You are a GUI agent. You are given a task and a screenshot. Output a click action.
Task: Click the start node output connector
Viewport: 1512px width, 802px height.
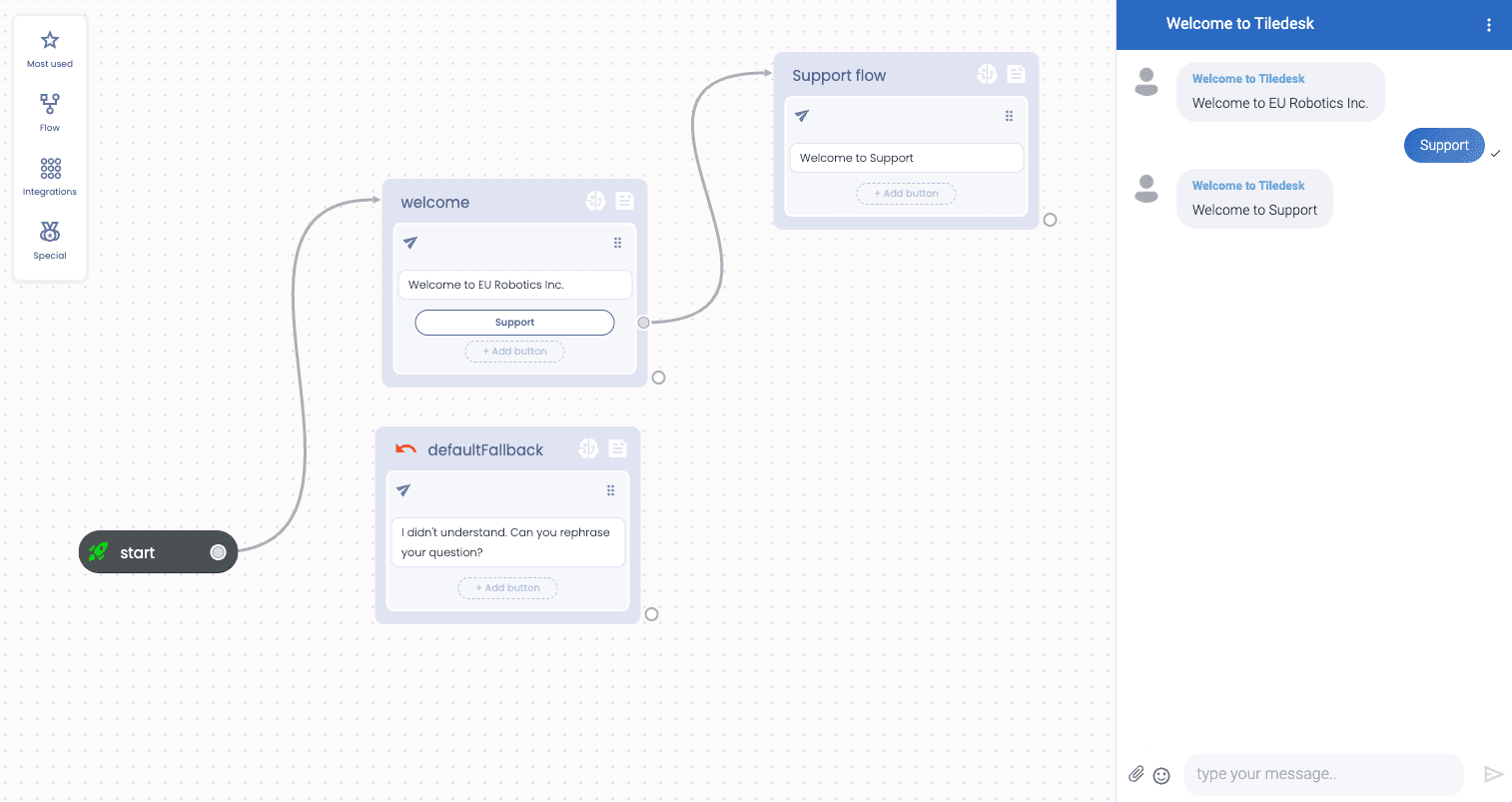coord(218,552)
